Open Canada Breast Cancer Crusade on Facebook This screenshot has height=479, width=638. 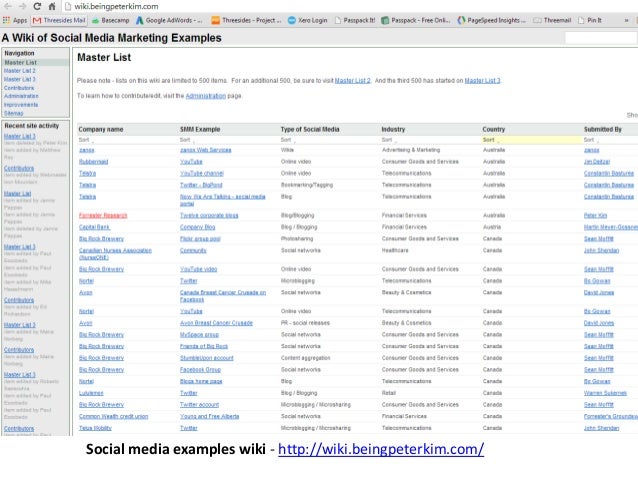point(223,296)
